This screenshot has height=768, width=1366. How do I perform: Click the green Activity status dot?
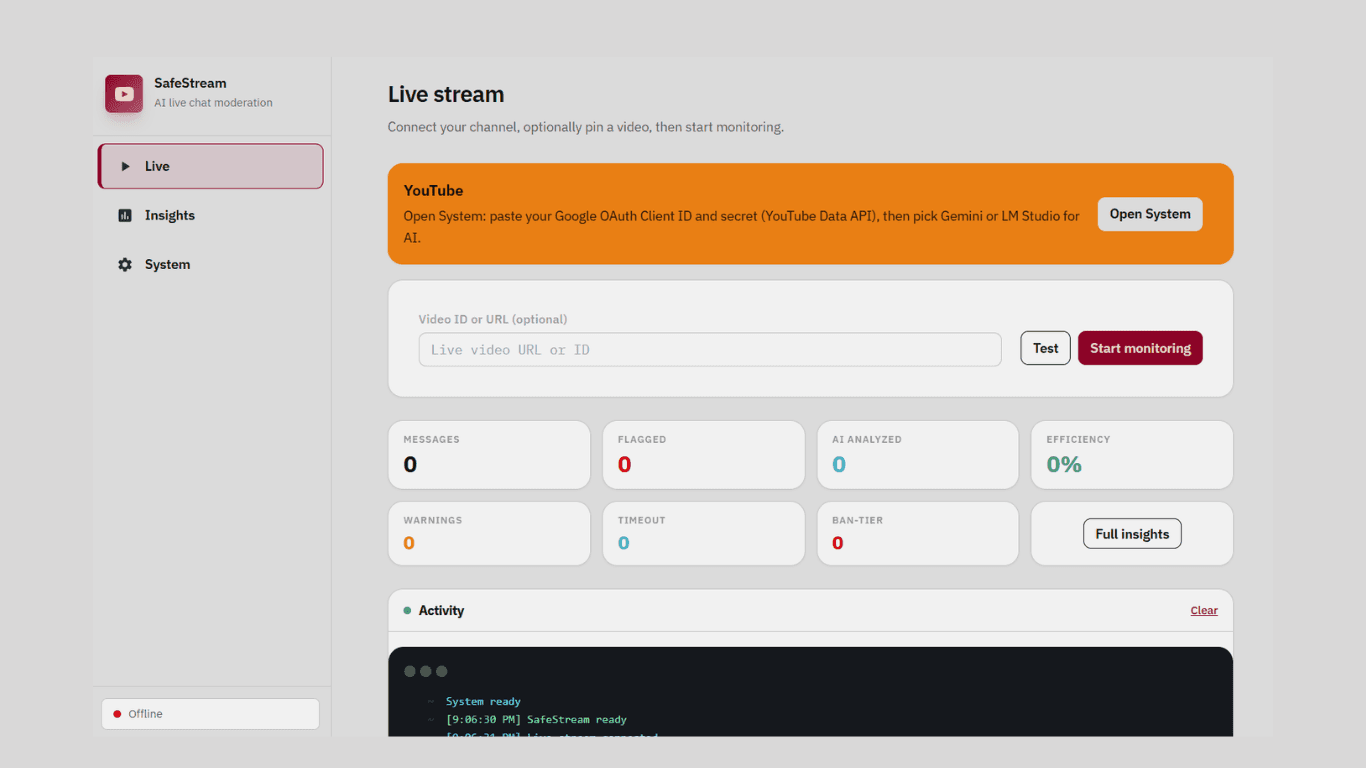coord(407,610)
